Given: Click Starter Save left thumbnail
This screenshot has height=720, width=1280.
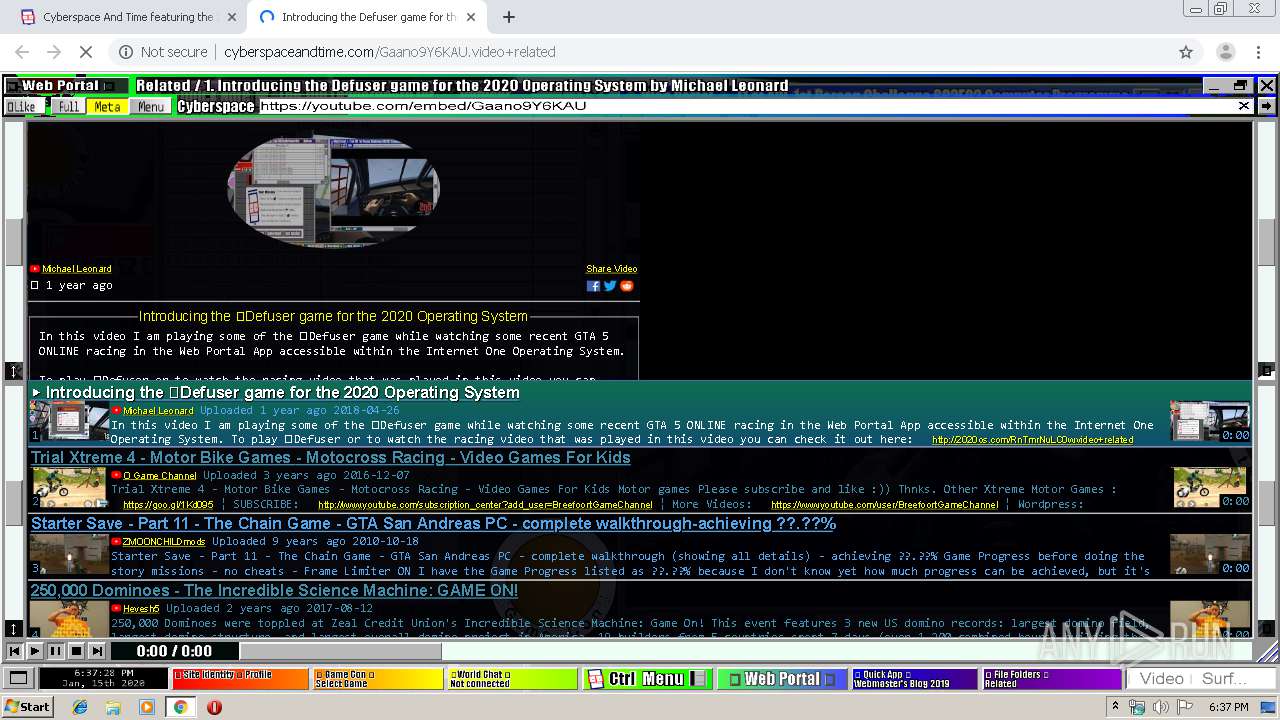Looking at the screenshot, I should coord(68,554).
